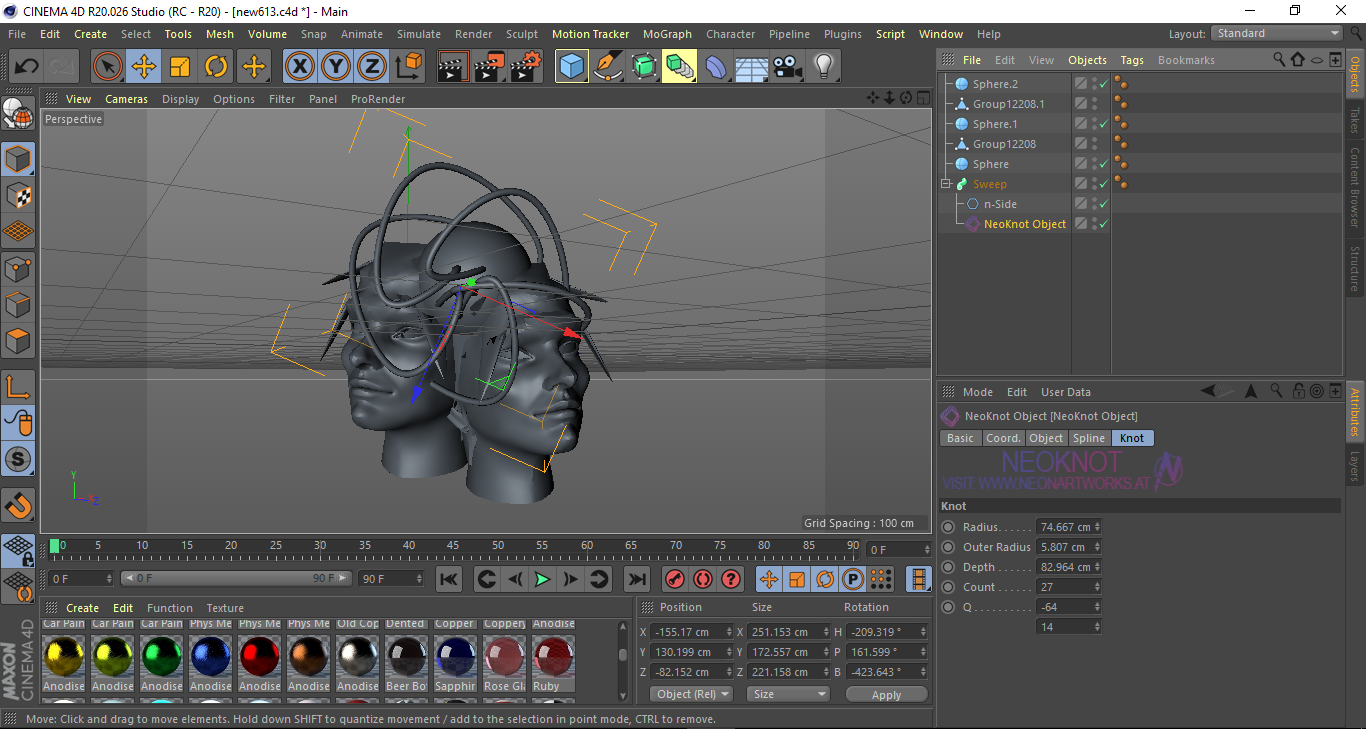Click the Depth spinner arrows
1366x729 pixels.
[1097, 567]
